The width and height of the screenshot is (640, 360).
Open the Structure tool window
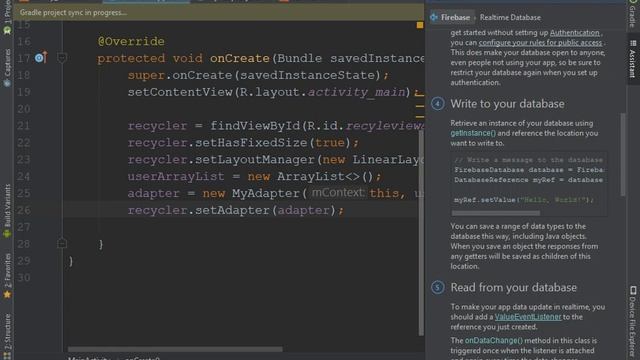[x=7, y=336]
